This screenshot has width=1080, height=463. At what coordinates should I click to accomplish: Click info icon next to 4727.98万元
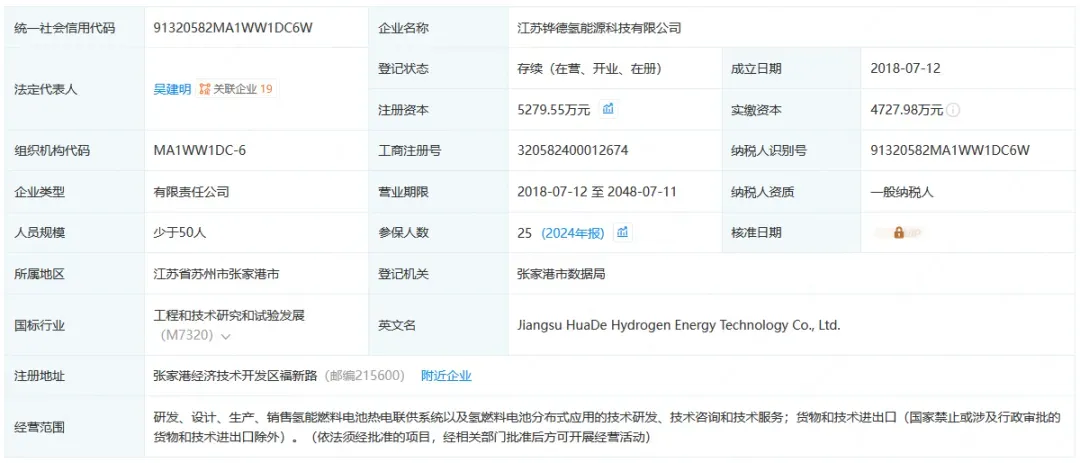tap(953, 110)
